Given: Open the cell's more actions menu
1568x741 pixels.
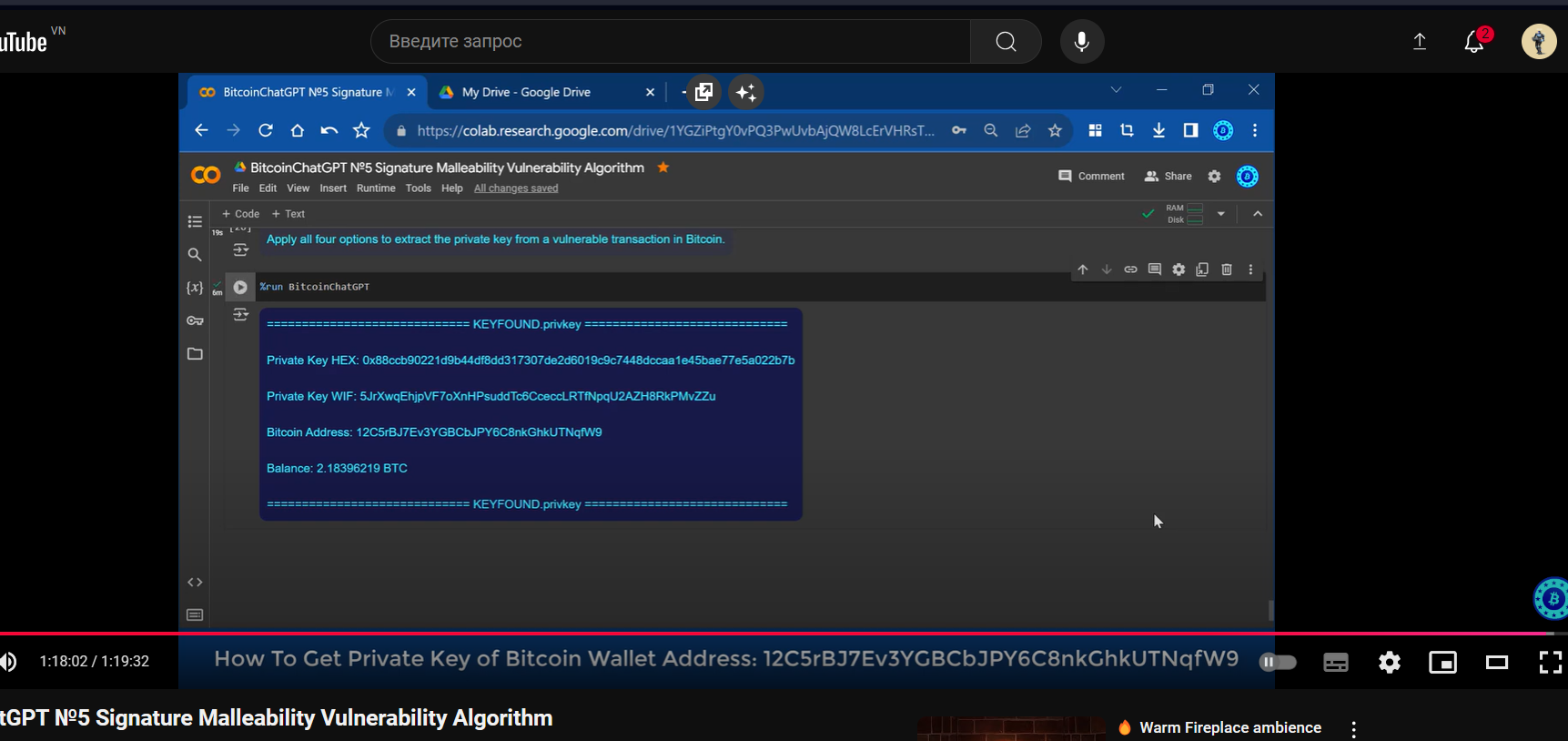Looking at the screenshot, I should [1250, 269].
